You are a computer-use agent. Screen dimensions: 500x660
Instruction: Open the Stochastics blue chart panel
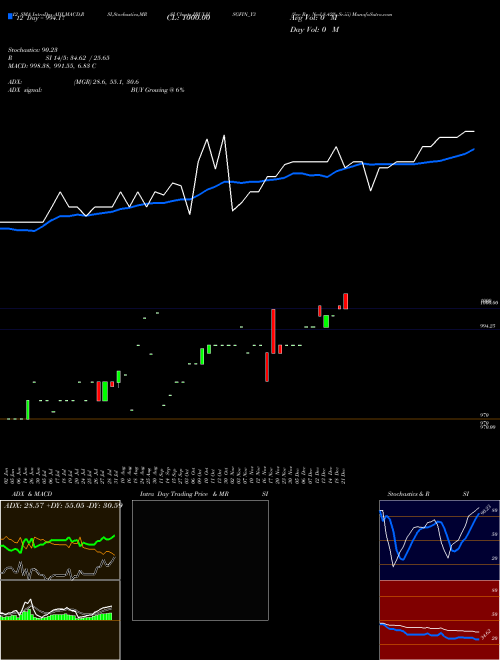click(x=439, y=540)
